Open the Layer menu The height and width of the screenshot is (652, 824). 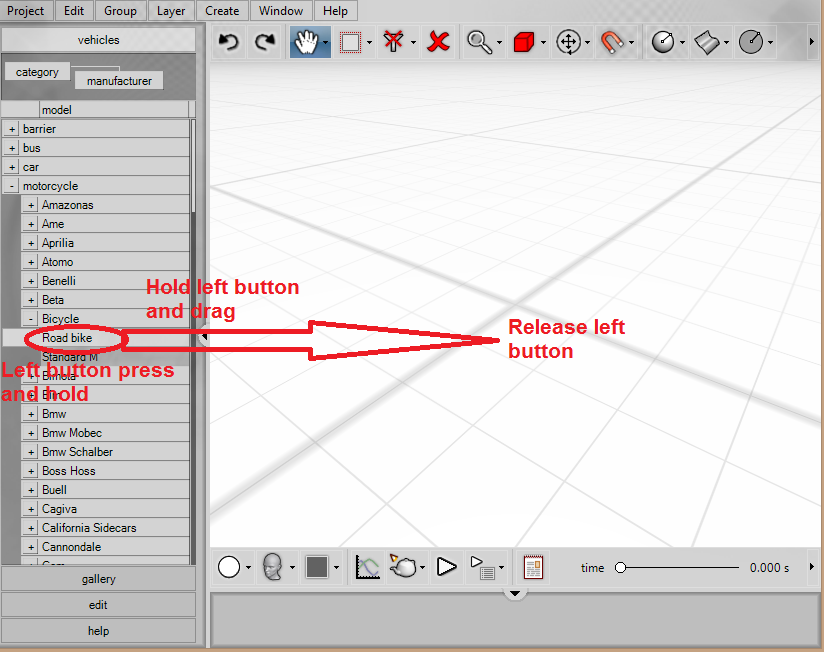coord(171,11)
